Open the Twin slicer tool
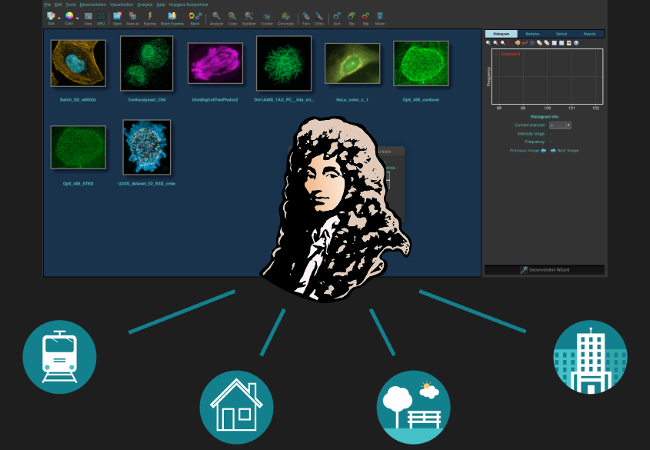 (x=305, y=17)
